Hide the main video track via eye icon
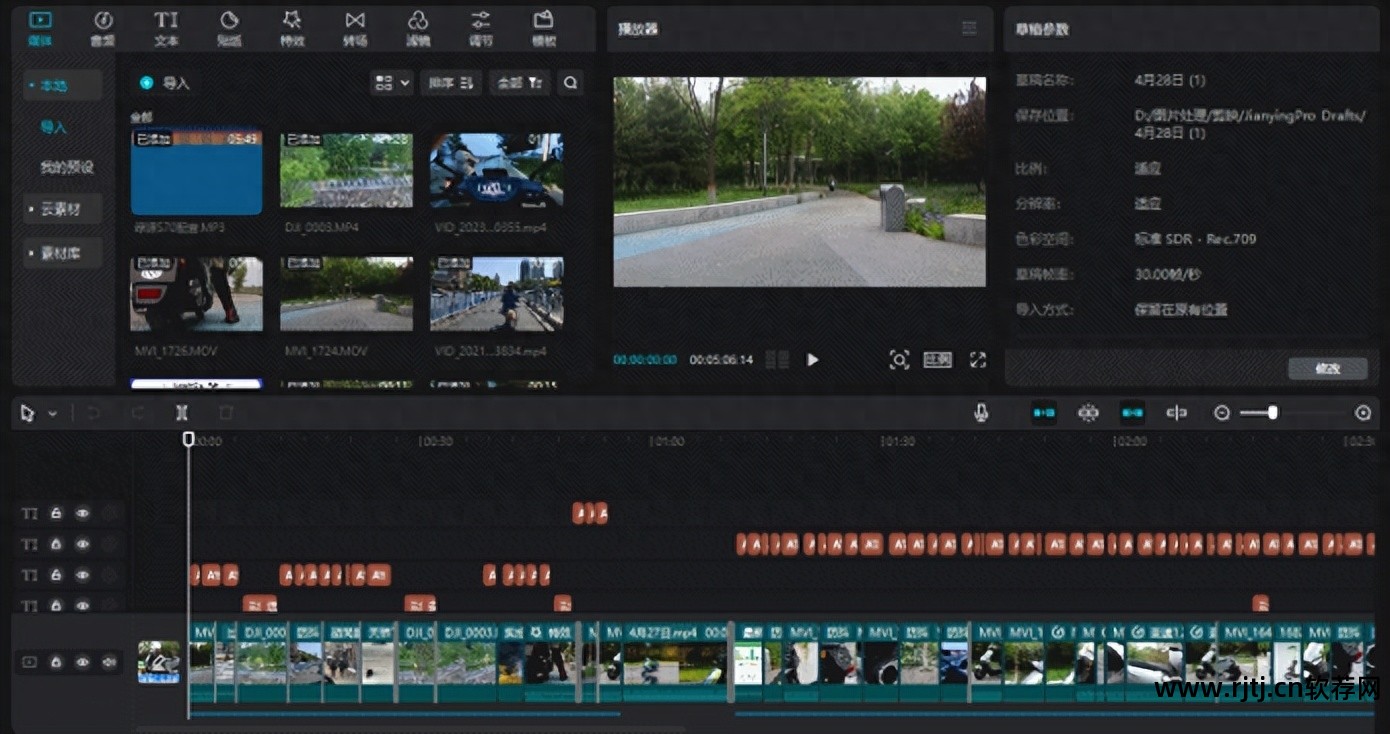 83,662
